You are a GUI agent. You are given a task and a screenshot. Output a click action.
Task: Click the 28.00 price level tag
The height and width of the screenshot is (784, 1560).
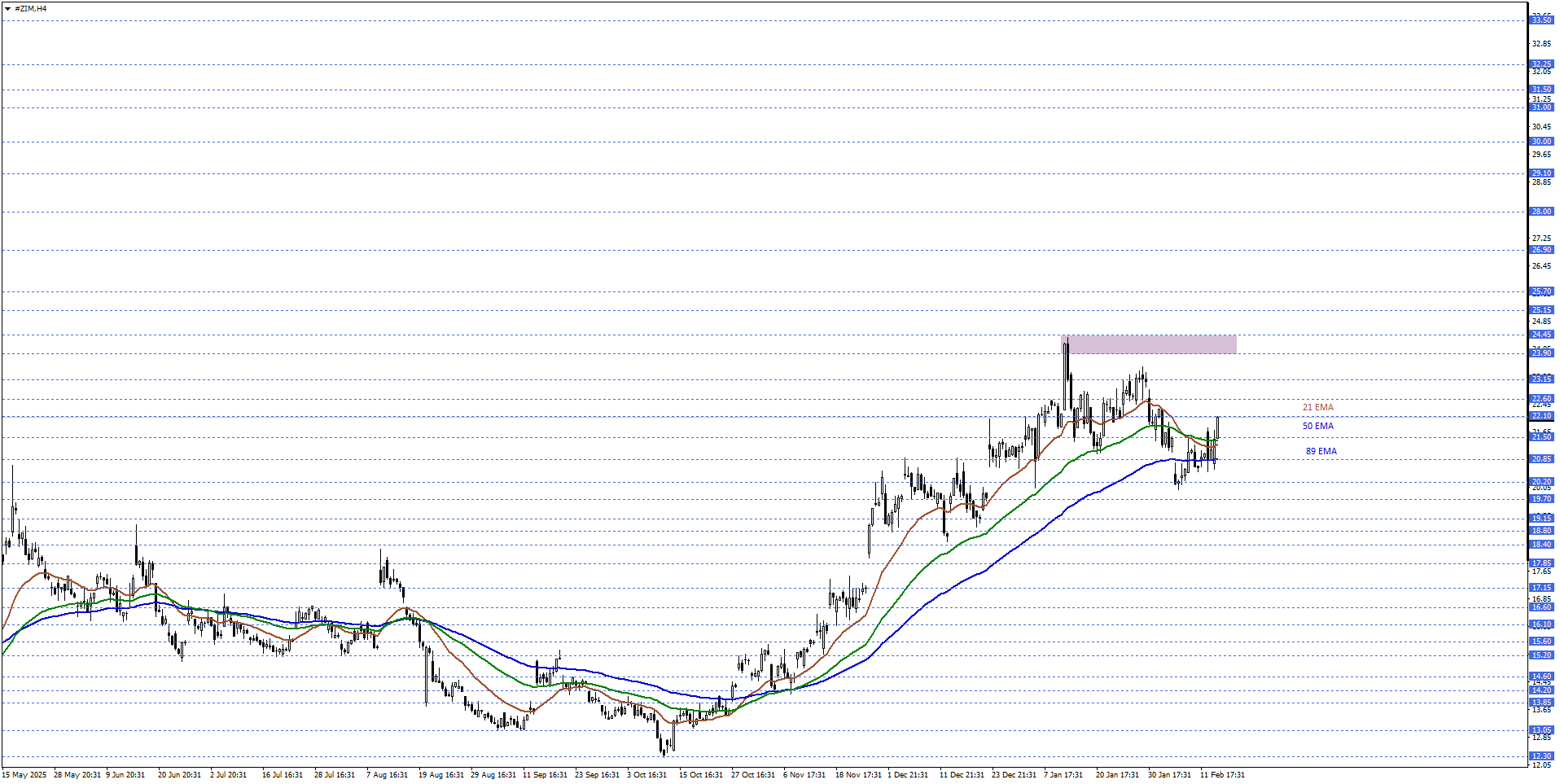pos(1541,212)
